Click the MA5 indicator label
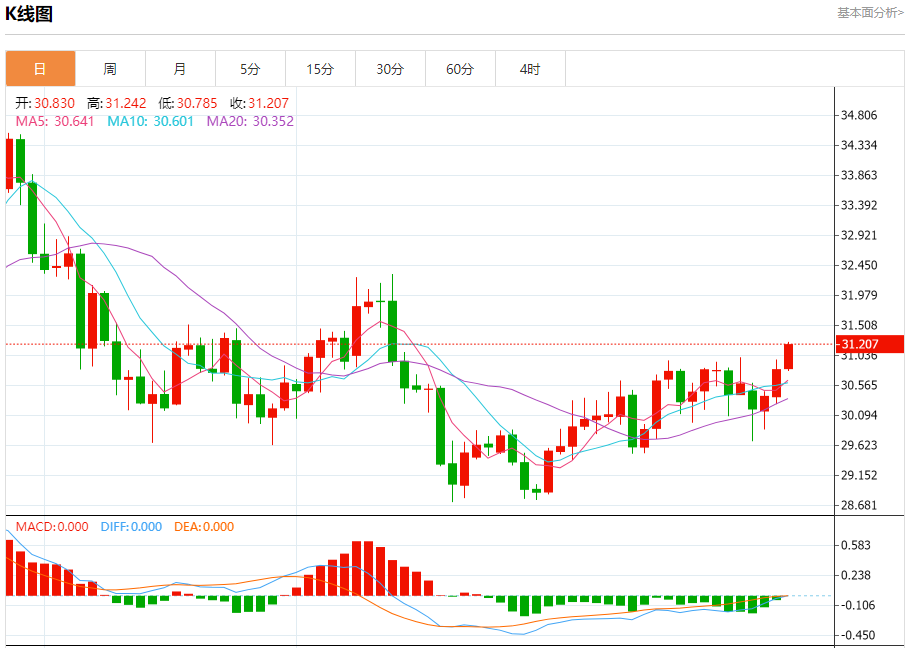Screen dimensions: 910x648 pyautogui.click(x=55, y=121)
